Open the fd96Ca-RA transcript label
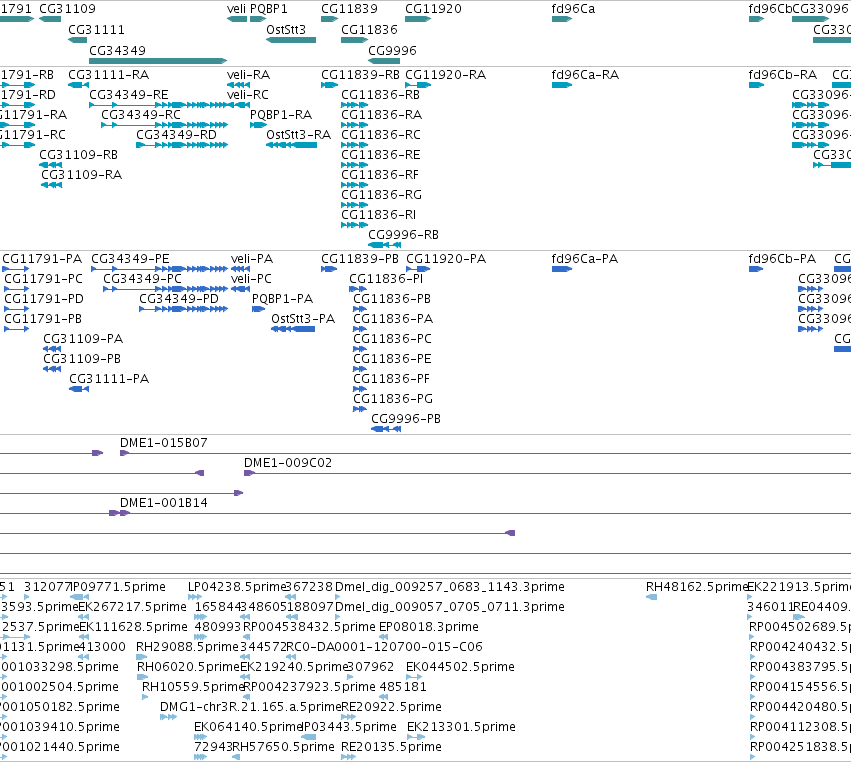 585,75
